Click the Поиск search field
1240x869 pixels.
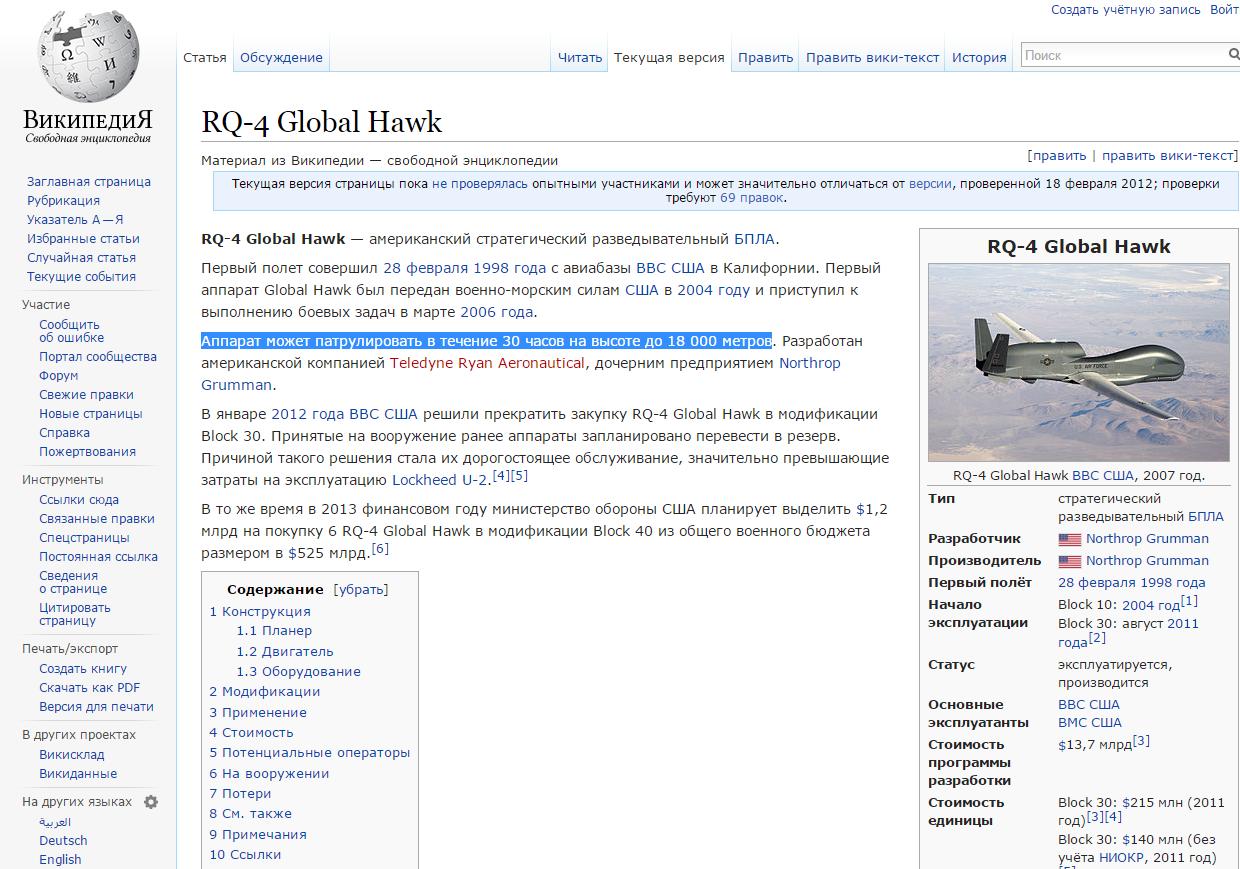pyautogui.click(x=1122, y=55)
